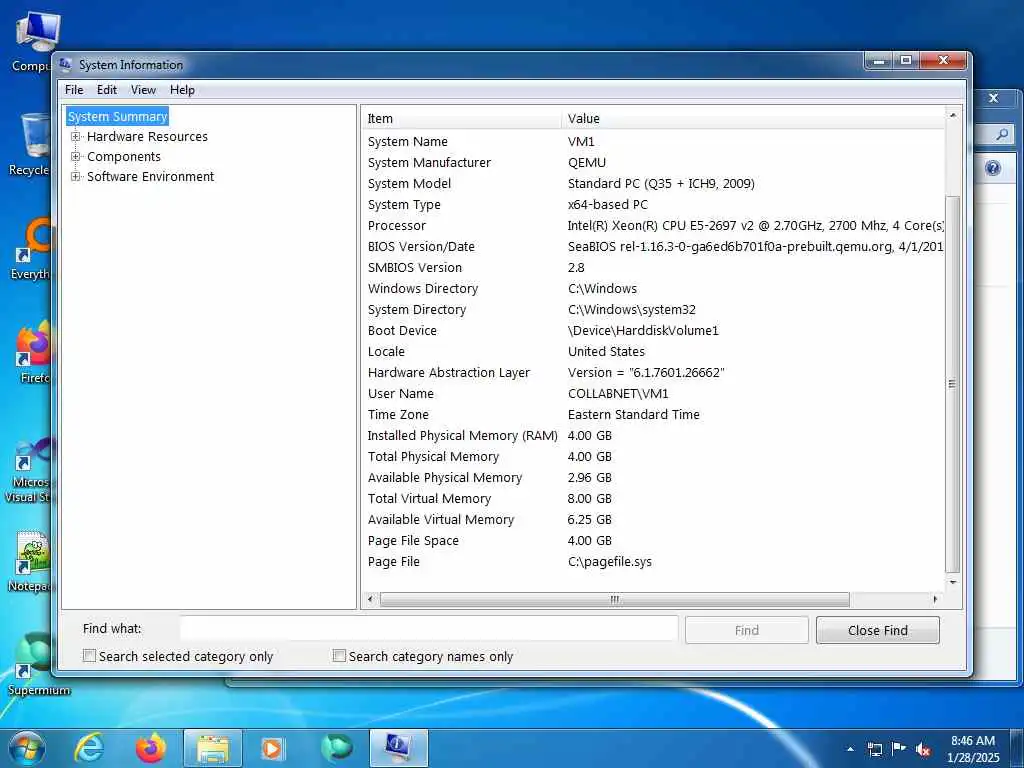1024x768 pixels.
Task: Open the Edit menu
Action: (106, 90)
